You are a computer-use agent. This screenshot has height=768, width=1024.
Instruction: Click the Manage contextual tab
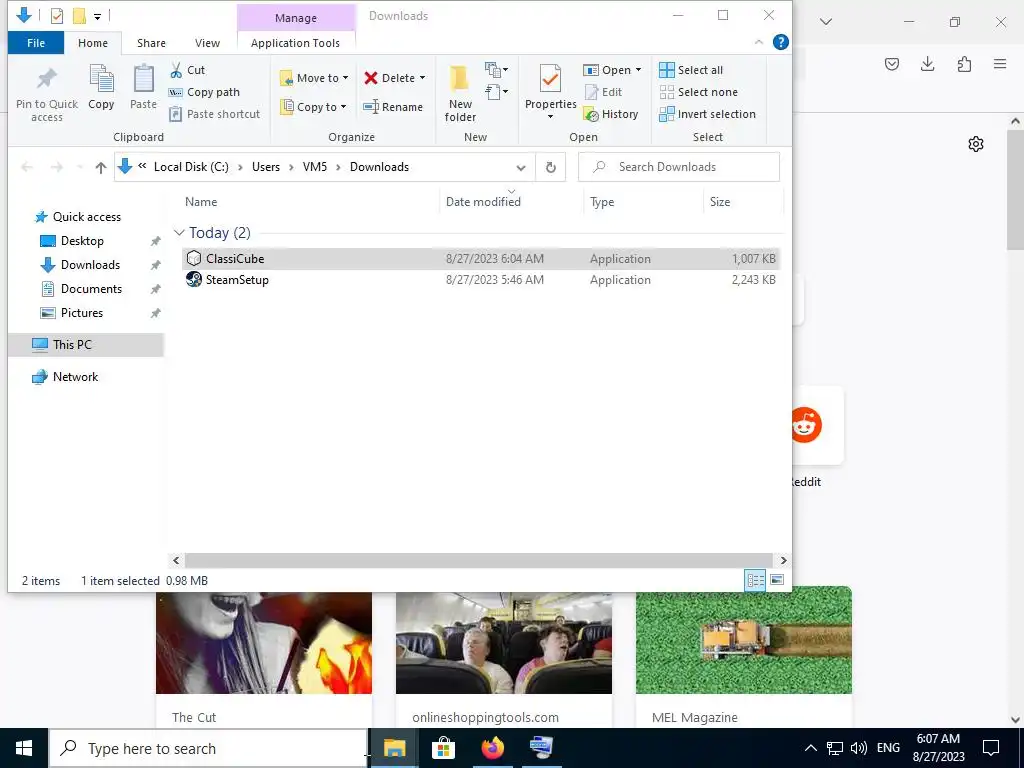pos(296,18)
